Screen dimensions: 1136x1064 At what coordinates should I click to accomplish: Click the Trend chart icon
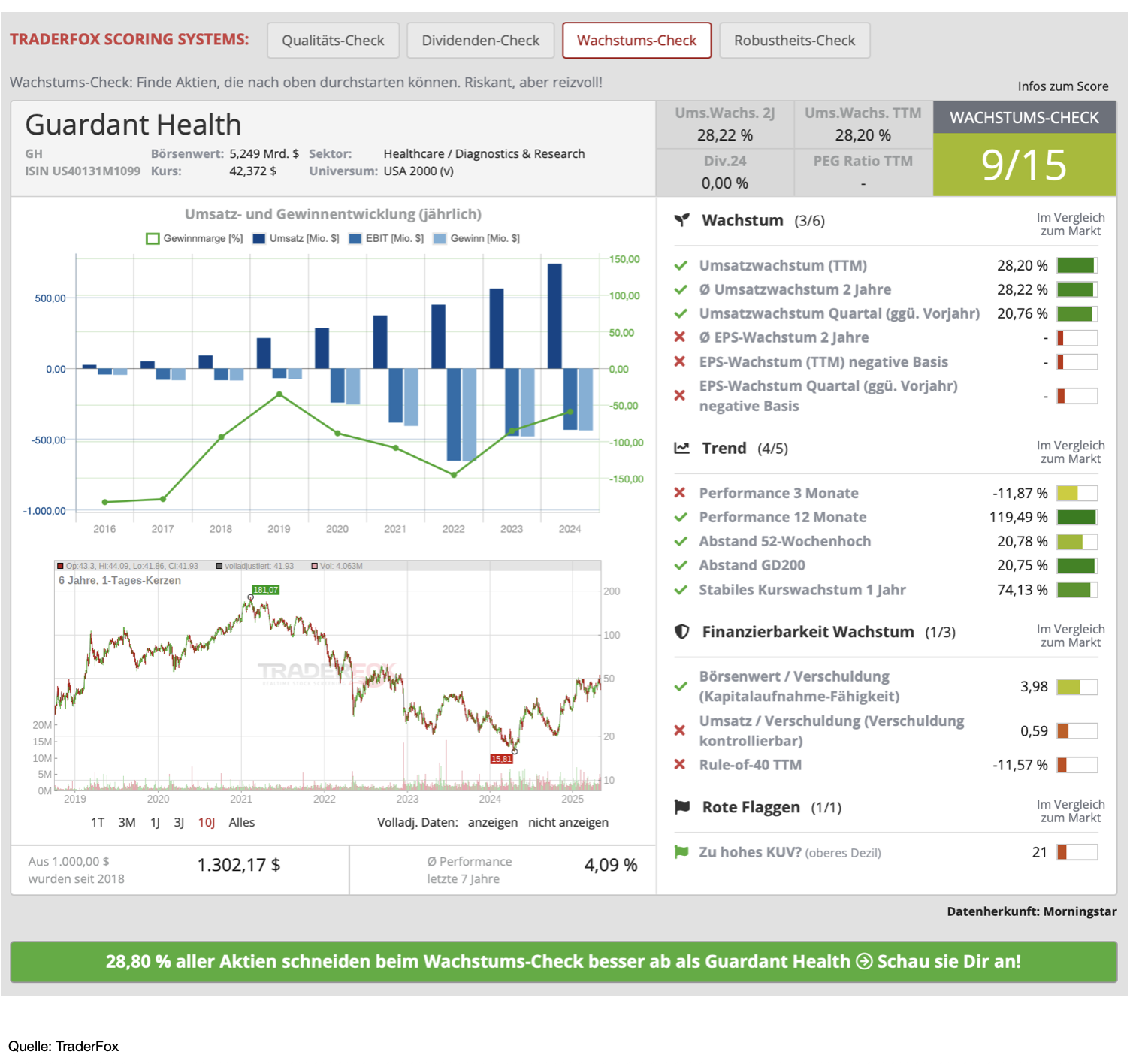[x=681, y=448]
